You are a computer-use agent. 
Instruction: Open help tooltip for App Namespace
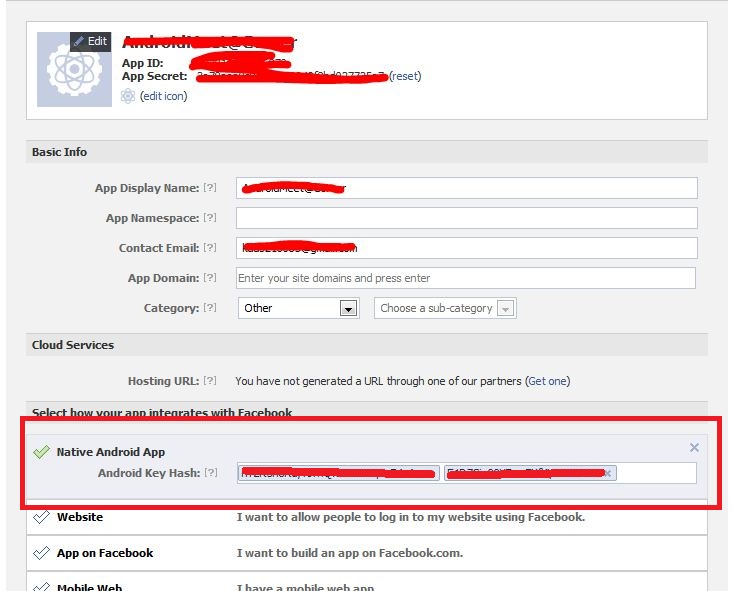coord(210,217)
